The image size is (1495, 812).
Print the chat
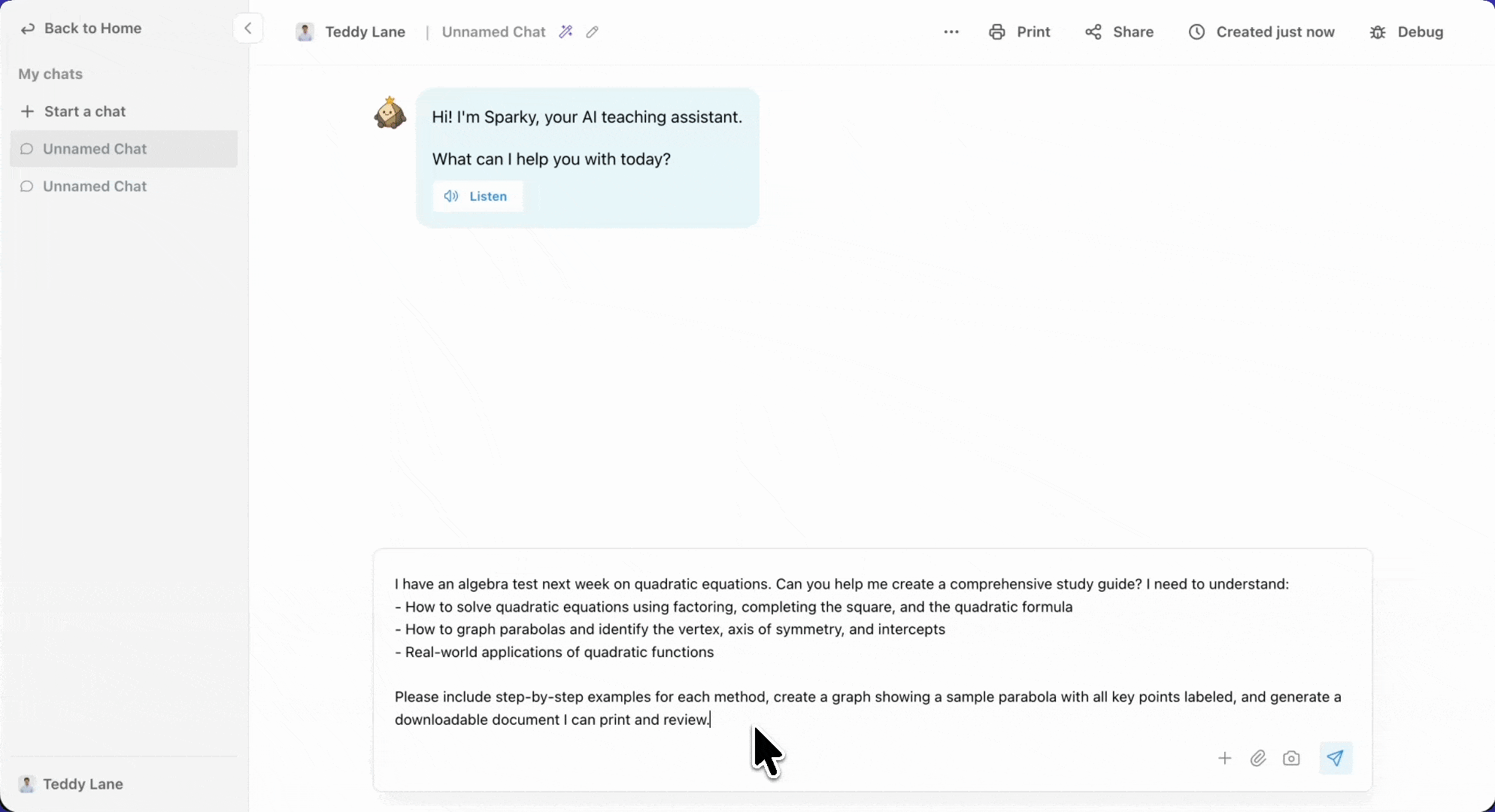[x=1020, y=32]
